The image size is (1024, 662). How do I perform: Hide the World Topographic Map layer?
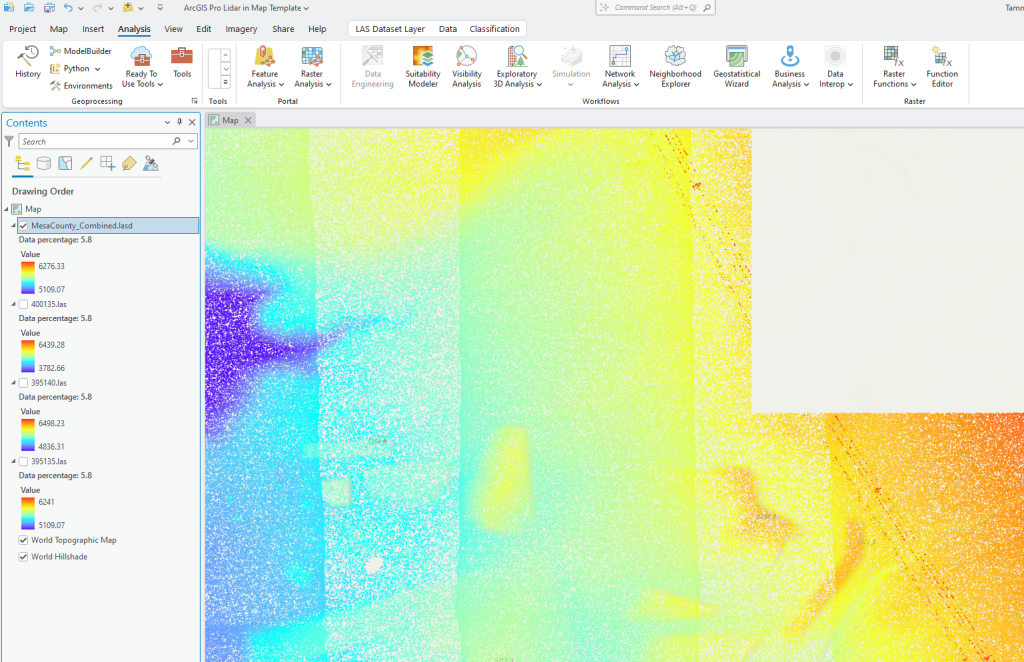click(x=22, y=539)
